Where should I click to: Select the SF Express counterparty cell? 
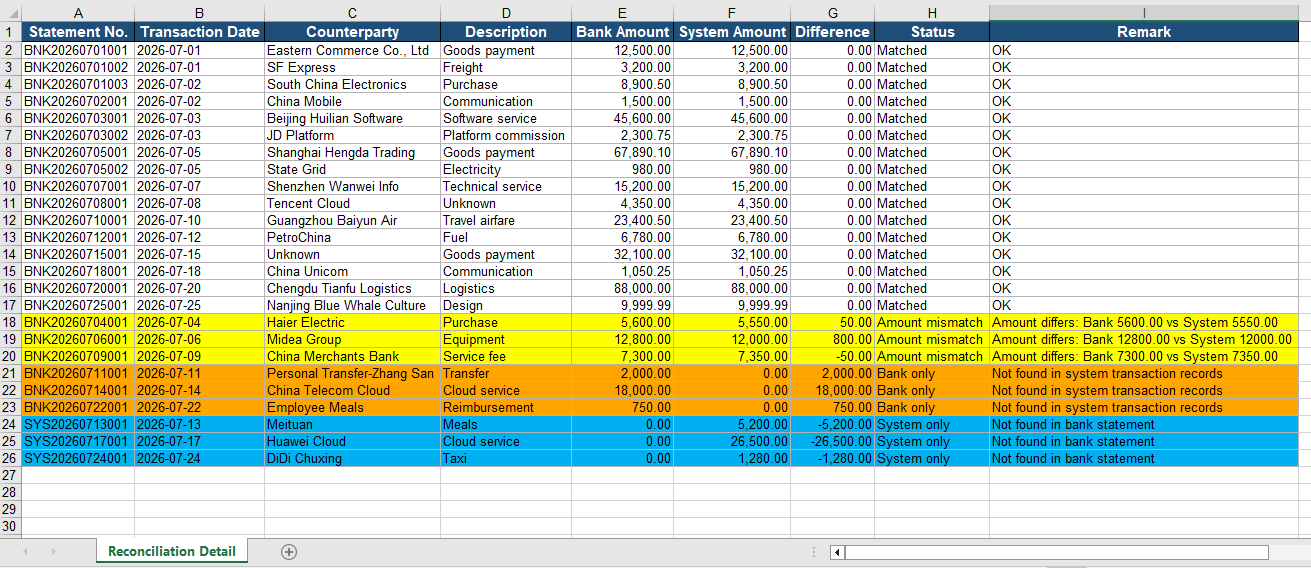[352, 67]
